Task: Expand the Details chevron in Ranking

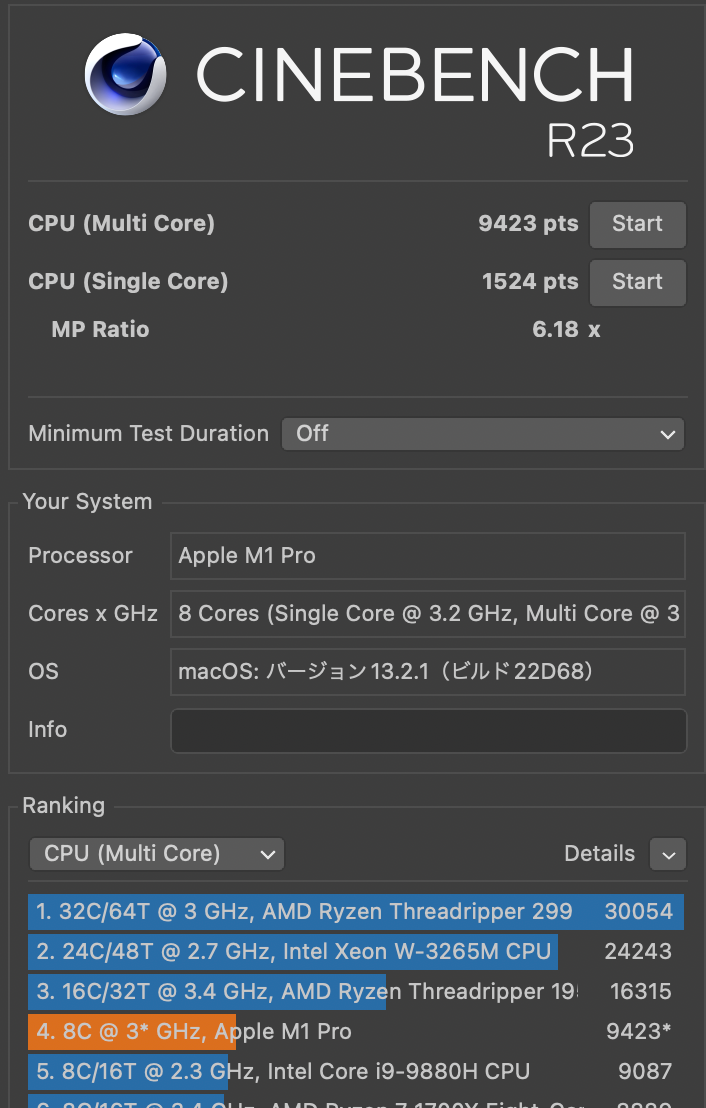Action: coord(667,854)
